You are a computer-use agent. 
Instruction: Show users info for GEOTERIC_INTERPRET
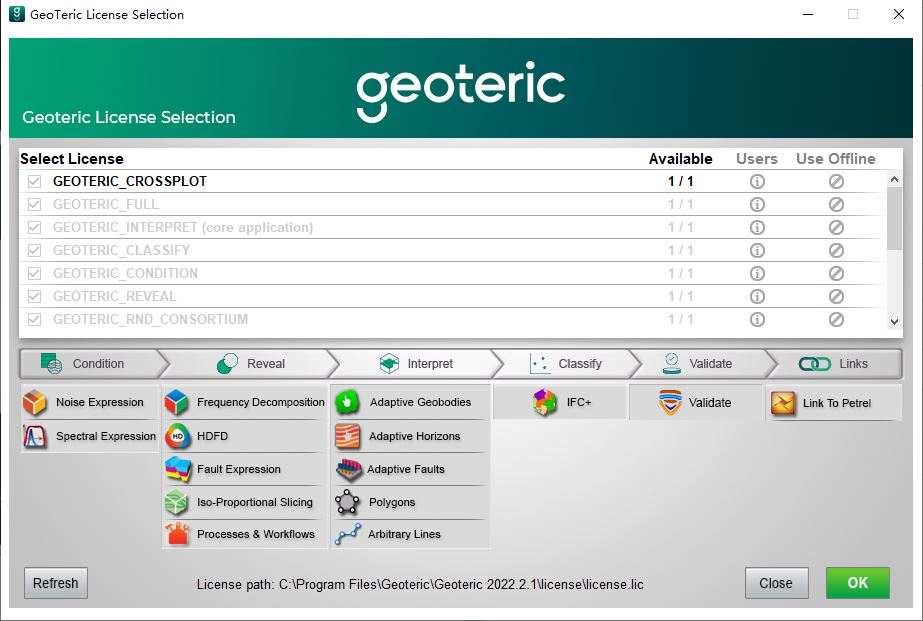(x=757, y=227)
